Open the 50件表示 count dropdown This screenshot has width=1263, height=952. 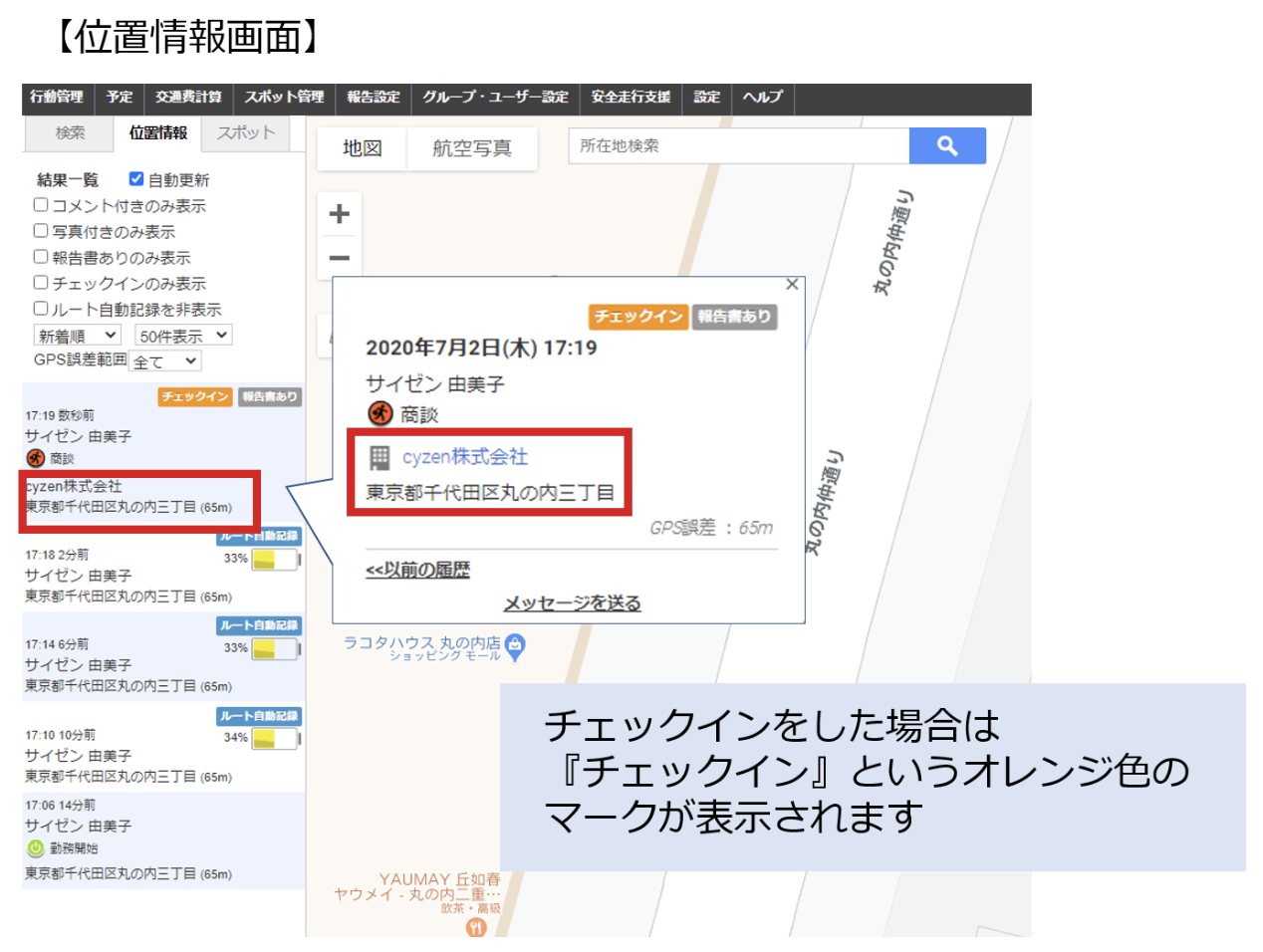click(x=183, y=336)
